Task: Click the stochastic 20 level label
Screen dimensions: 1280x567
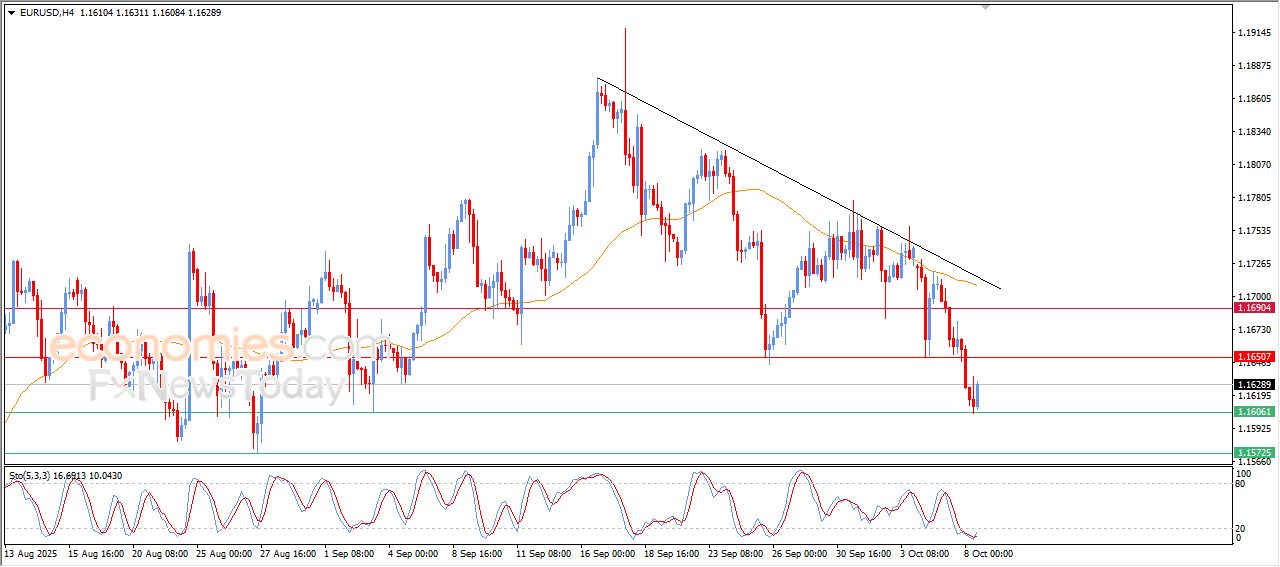Action: click(x=1241, y=527)
